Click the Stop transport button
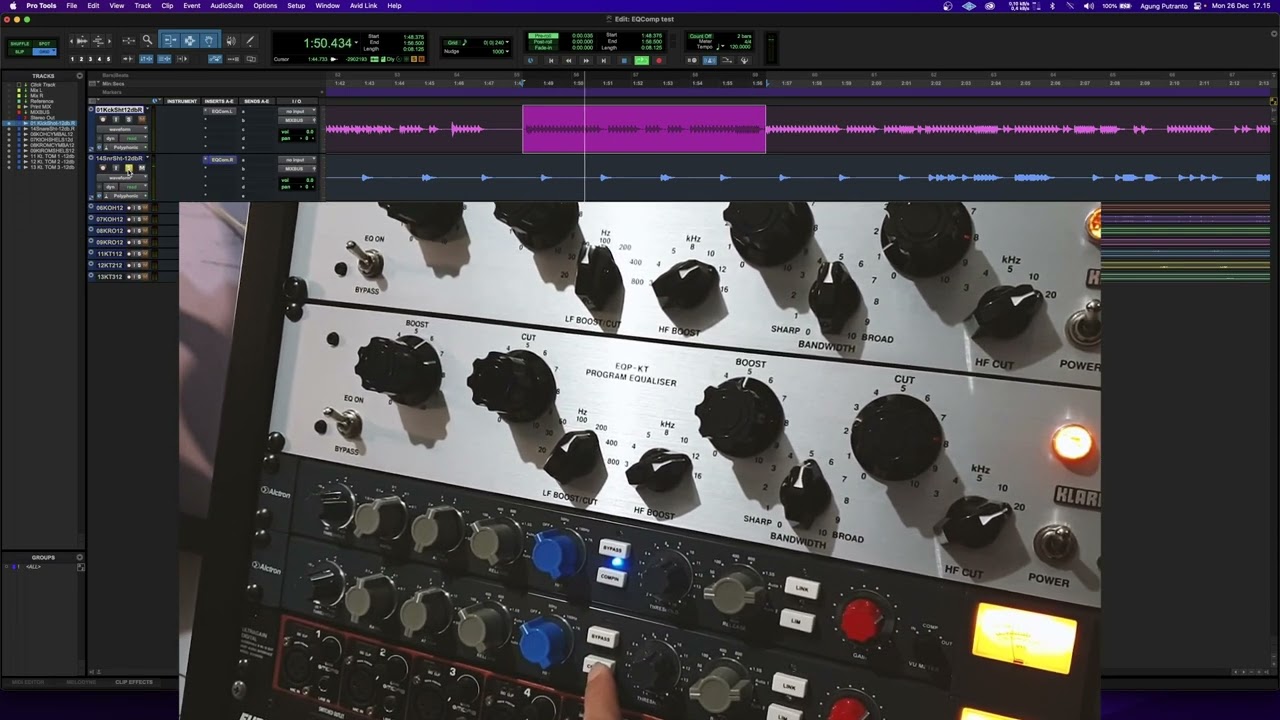1280x720 pixels. coord(624,61)
